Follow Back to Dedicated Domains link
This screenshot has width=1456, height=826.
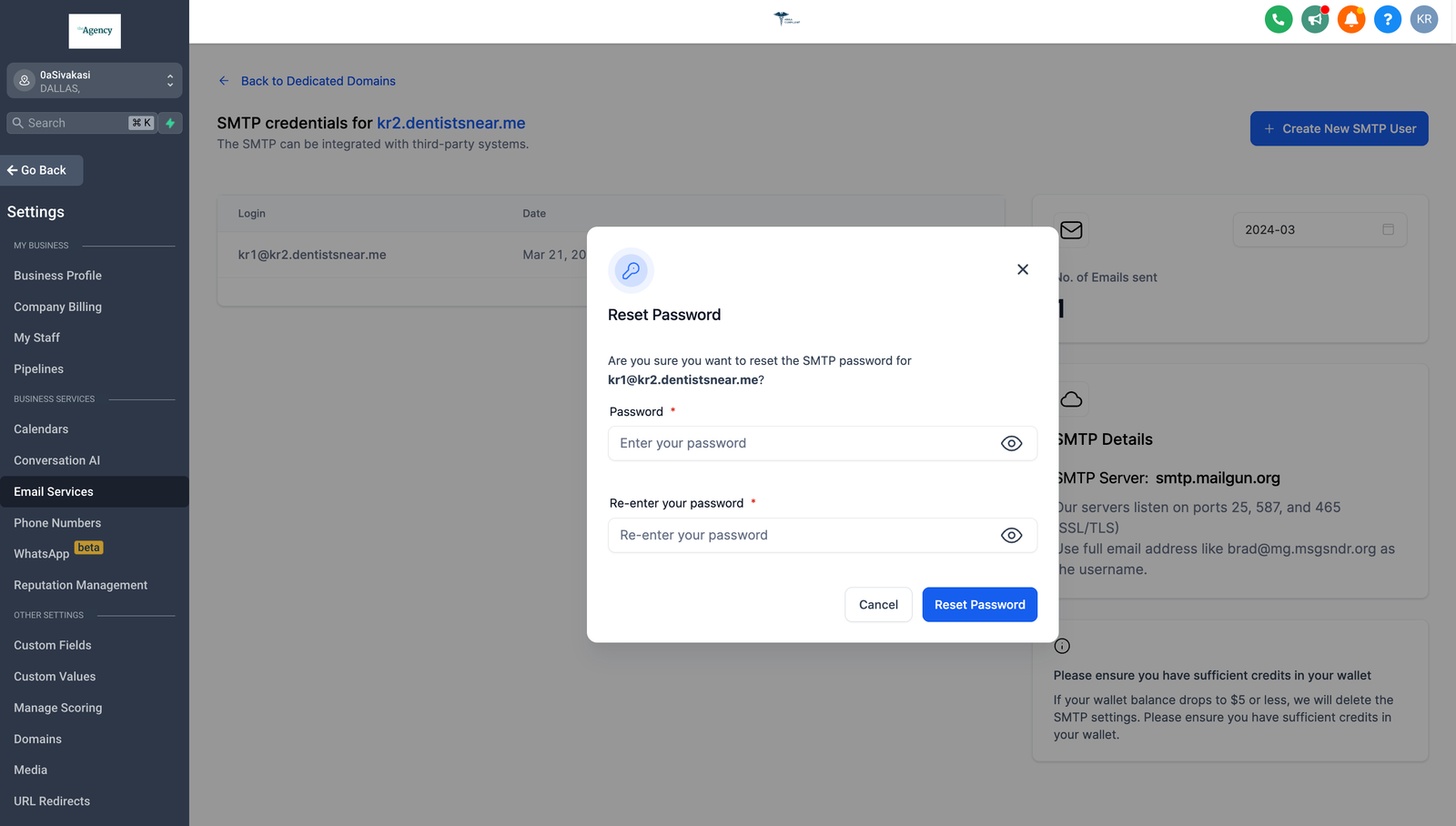tap(318, 81)
